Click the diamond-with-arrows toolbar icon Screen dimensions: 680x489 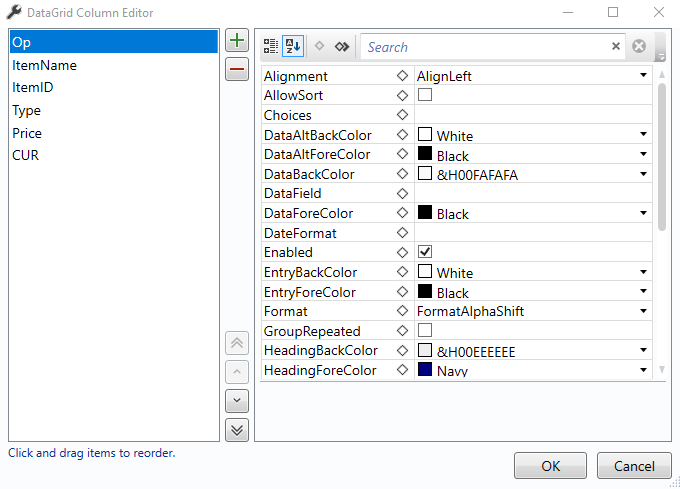[x=342, y=46]
